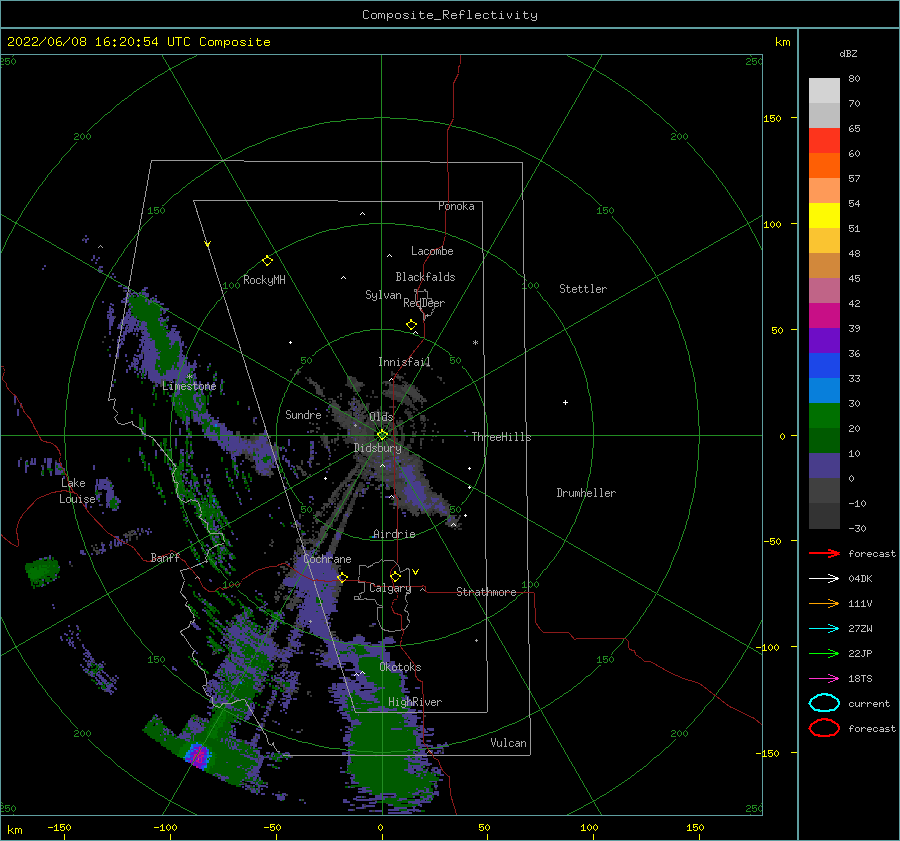Click the yellow diamond marker at Calgary
Image resolution: width=900 pixels, height=841 pixels.
pos(395,576)
